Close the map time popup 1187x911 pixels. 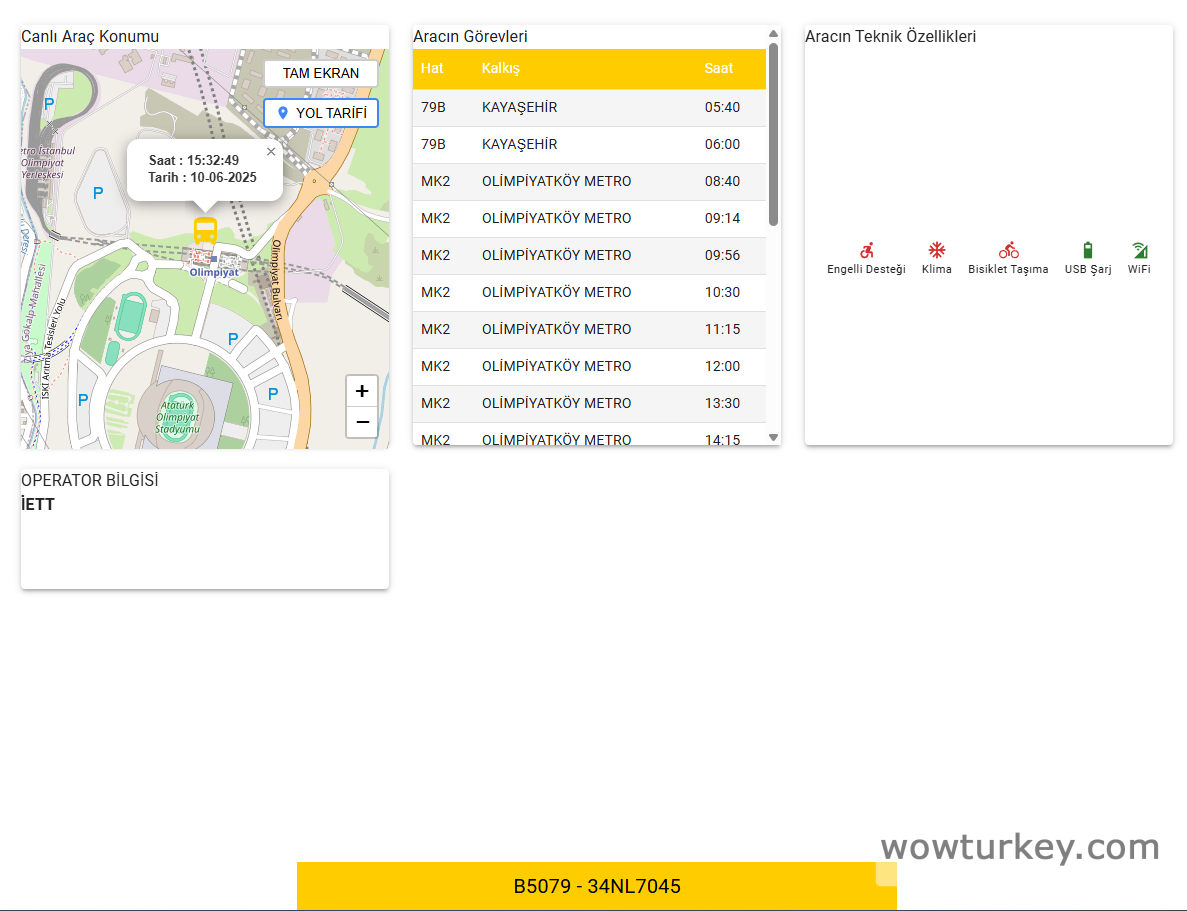271,152
